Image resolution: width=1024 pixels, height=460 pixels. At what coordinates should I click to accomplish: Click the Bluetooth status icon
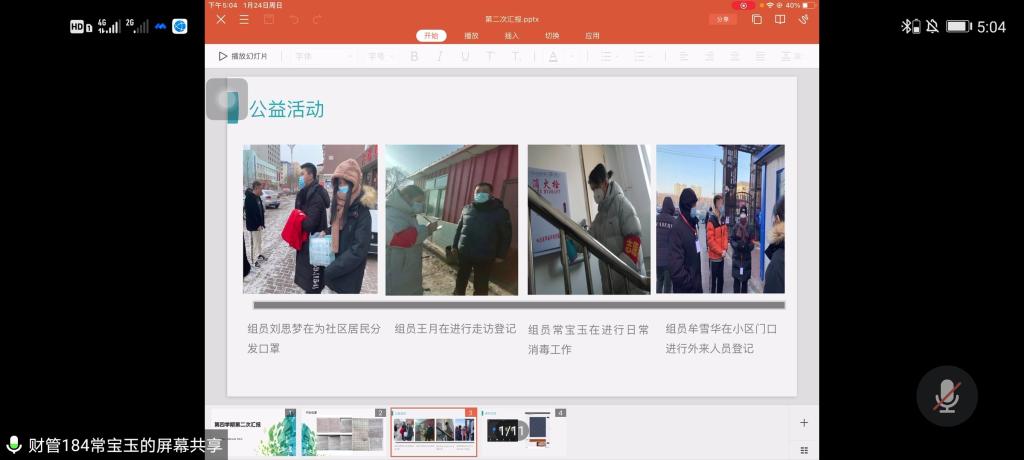[910, 26]
